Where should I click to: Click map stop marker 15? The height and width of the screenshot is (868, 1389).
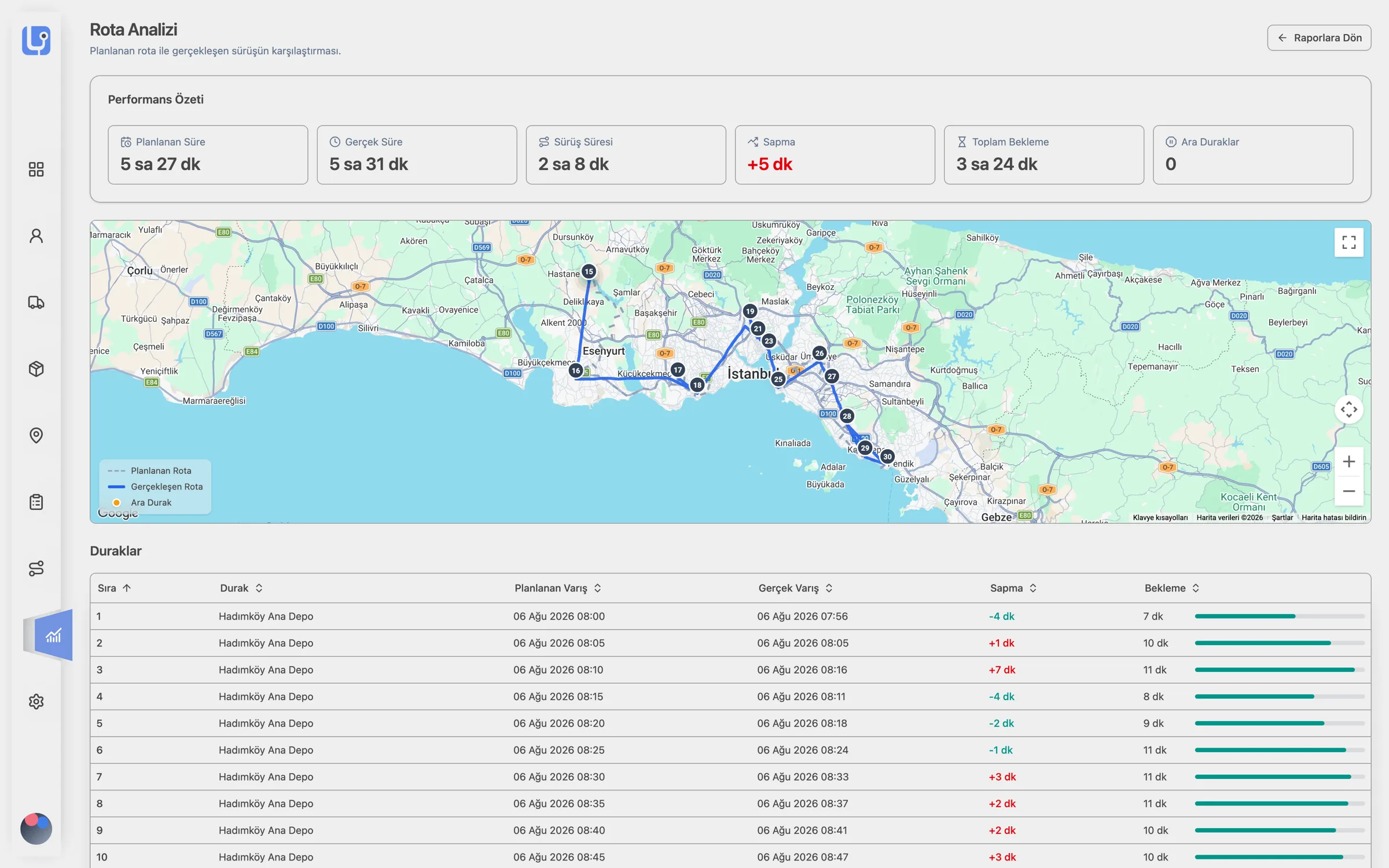pos(589,271)
